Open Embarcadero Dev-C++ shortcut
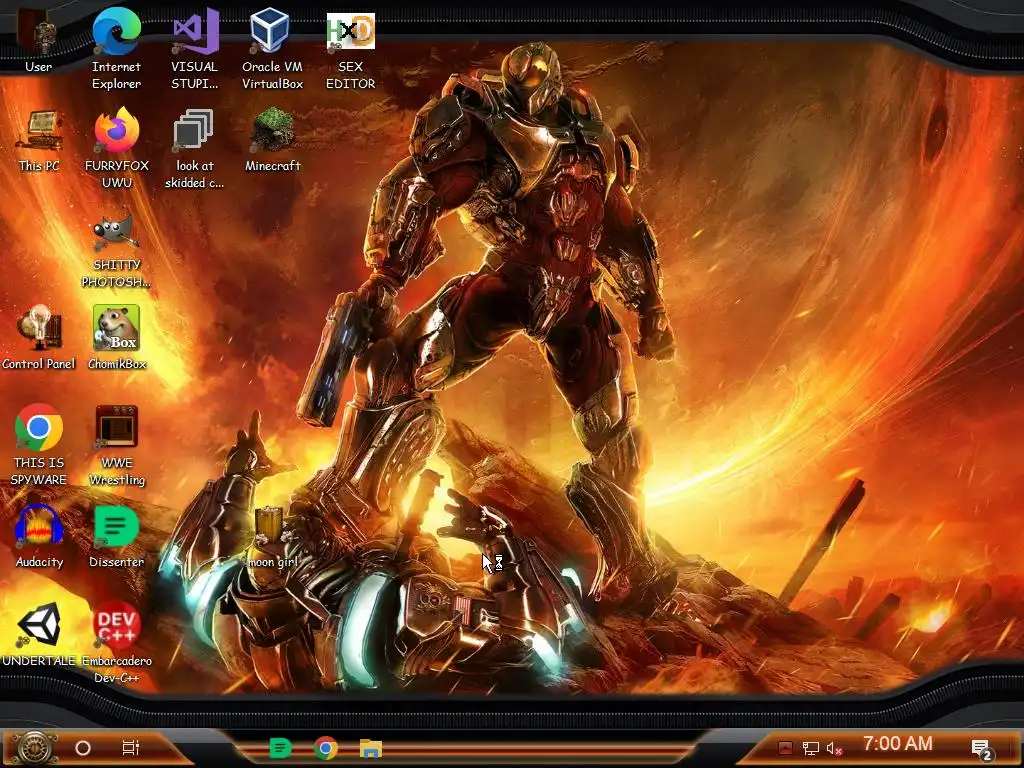The width and height of the screenshot is (1024, 768). [116, 642]
